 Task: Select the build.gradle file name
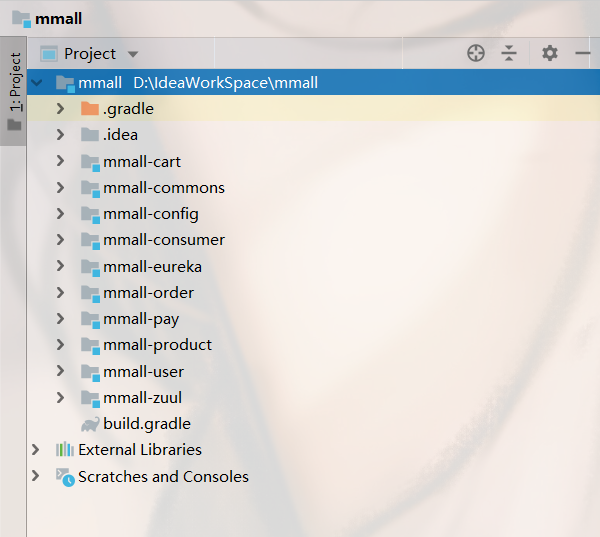click(x=147, y=424)
